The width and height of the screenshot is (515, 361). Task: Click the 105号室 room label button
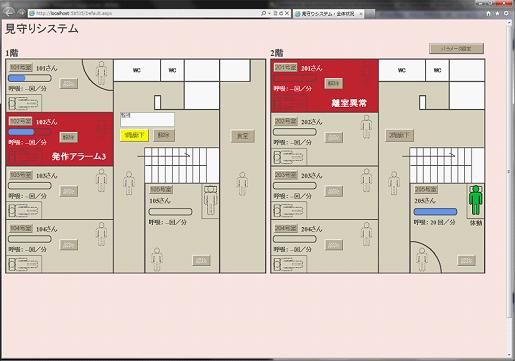click(161, 189)
